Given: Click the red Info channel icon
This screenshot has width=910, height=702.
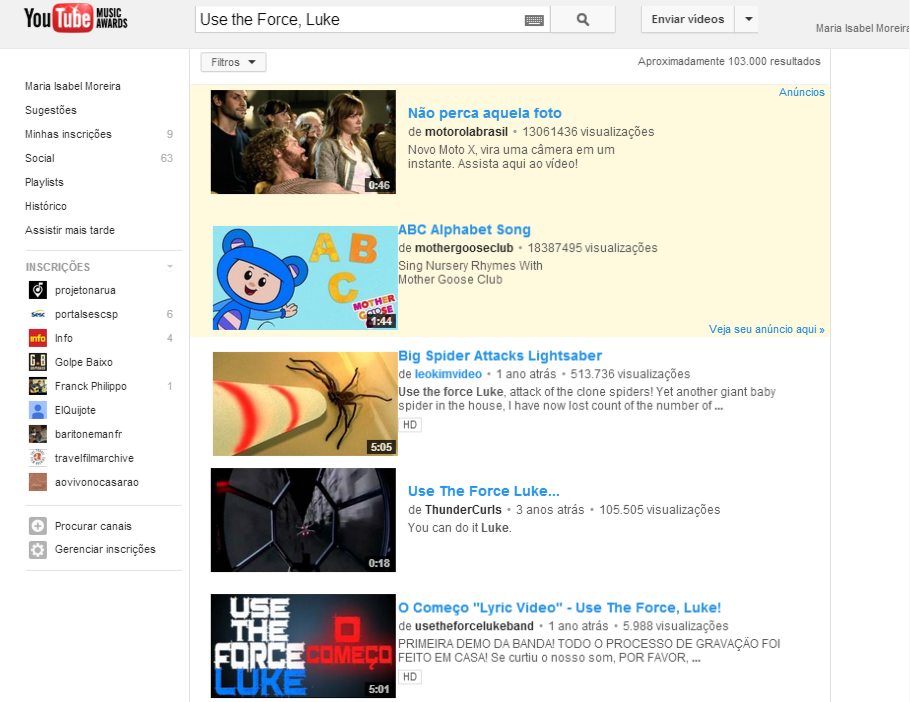Looking at the screenshot, I should click(38, 338).
